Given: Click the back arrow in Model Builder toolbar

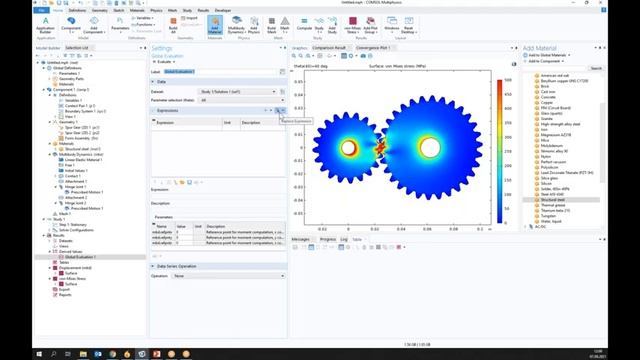Looking at the screenshot, I should [38, 56].
